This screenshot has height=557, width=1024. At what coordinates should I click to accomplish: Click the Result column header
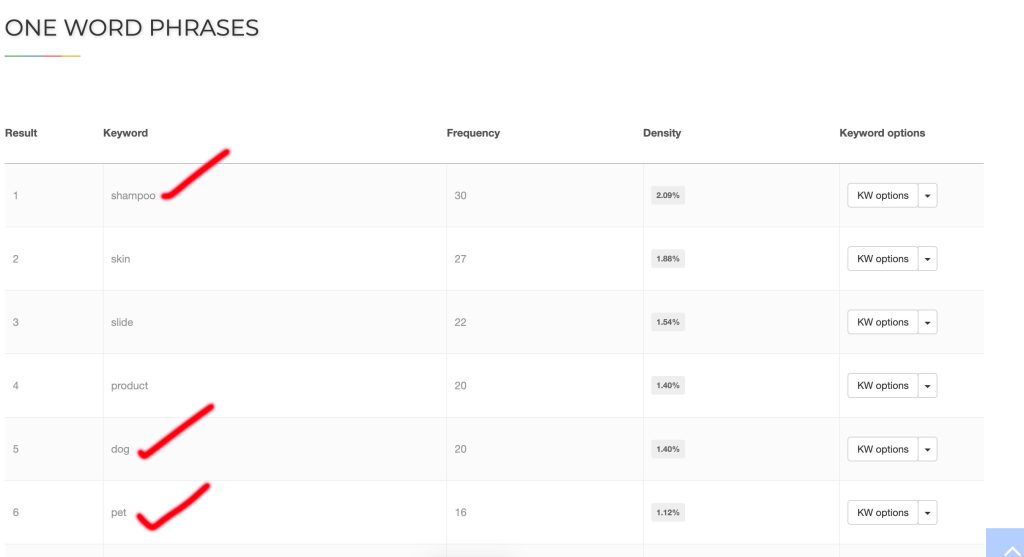(21, 133)
